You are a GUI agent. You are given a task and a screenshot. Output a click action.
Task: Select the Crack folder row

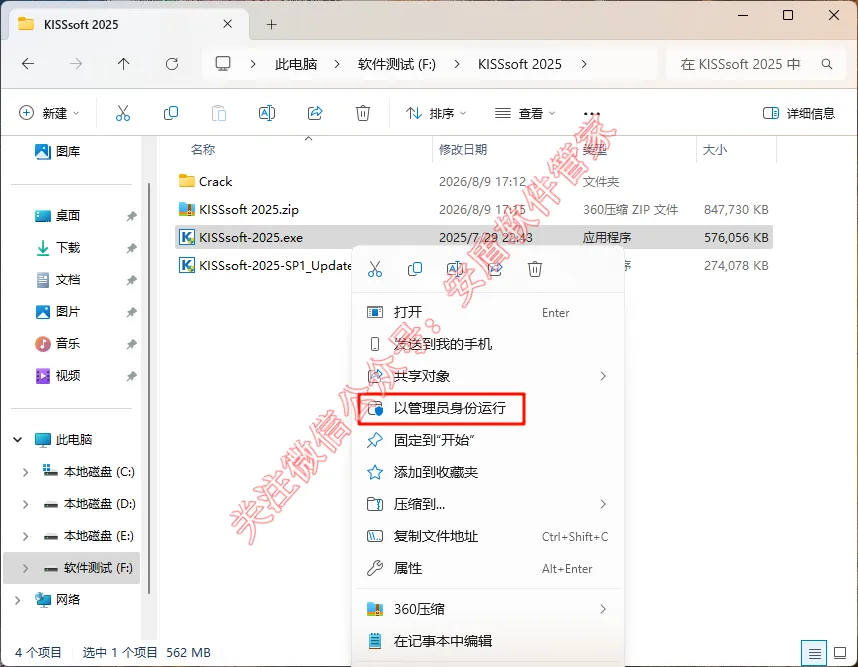click(x=474, y=182)
